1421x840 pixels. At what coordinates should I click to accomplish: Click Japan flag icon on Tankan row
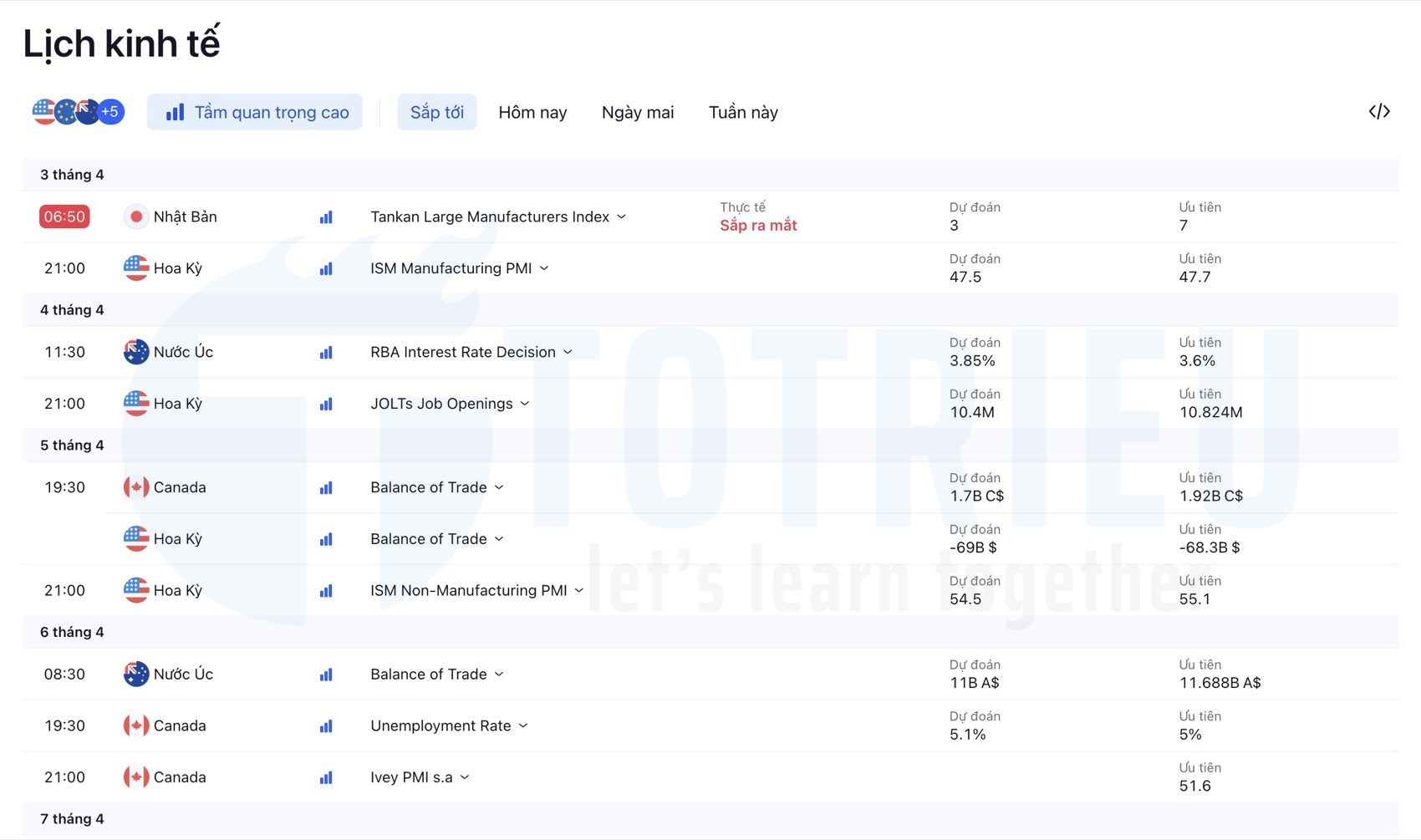click(135, 216)
